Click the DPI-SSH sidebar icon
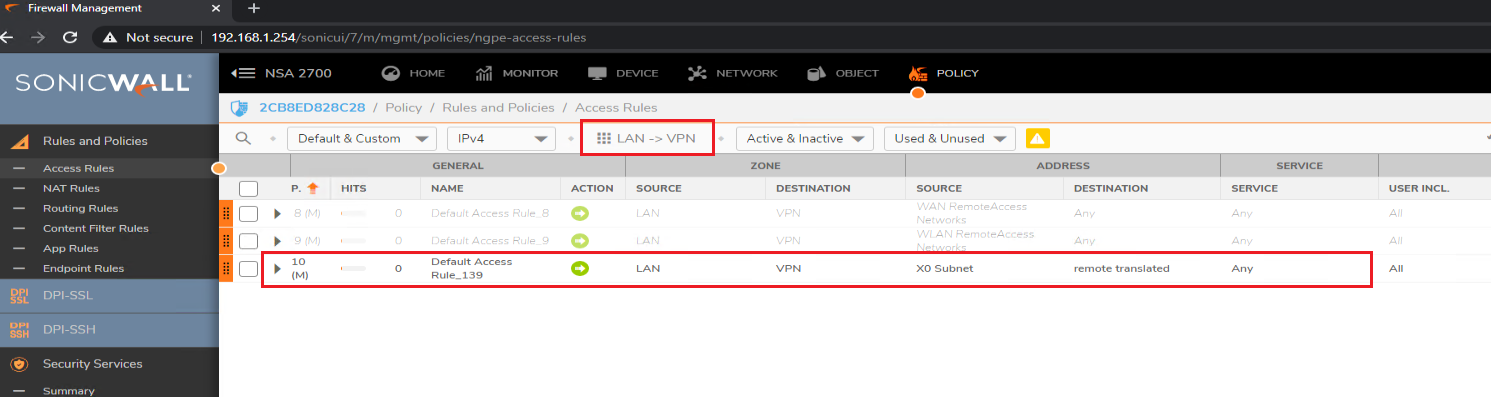Screen dimensions: 1495x402 [19, 329]
